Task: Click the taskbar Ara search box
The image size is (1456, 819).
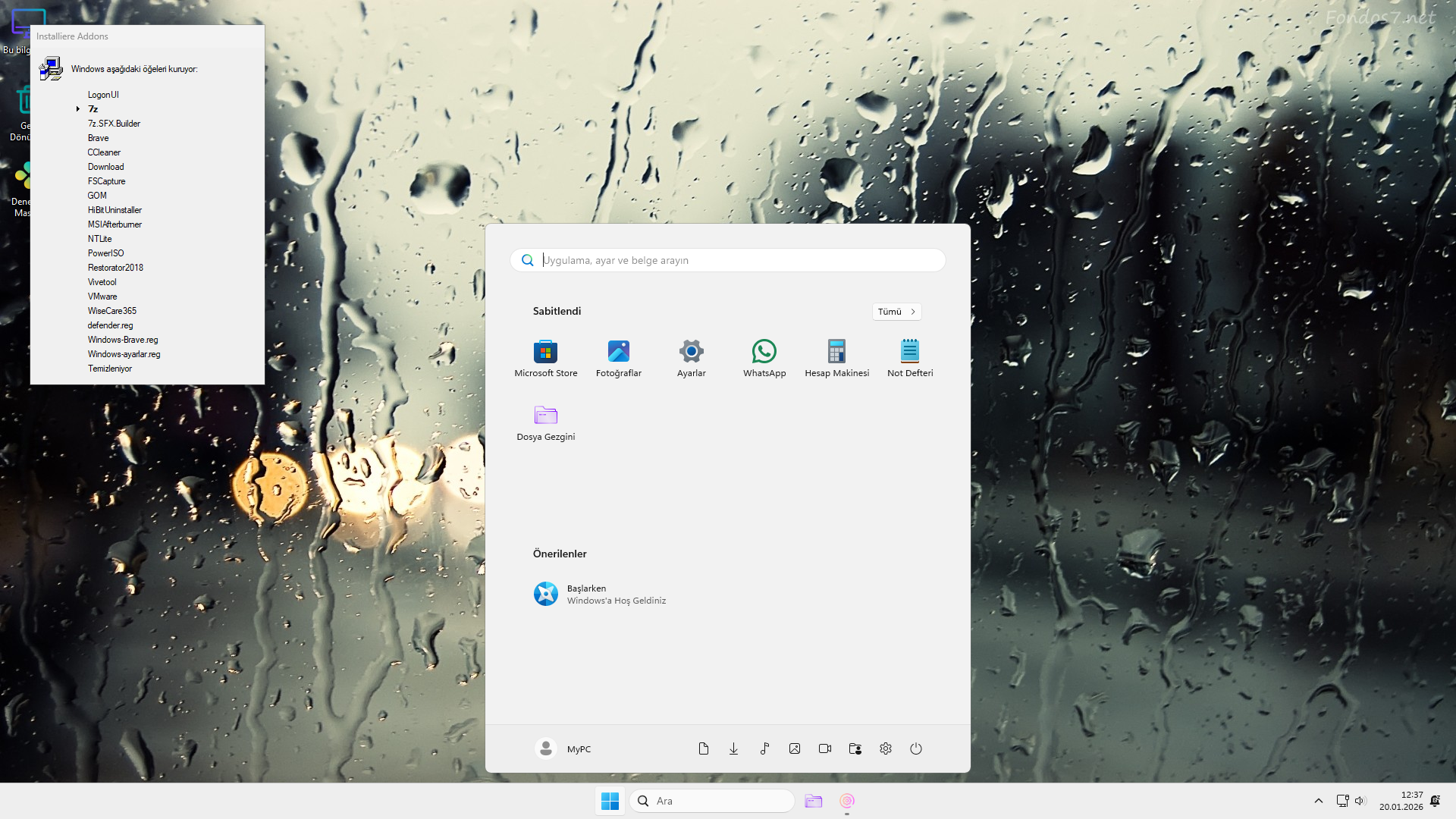Action: point(711,801)
